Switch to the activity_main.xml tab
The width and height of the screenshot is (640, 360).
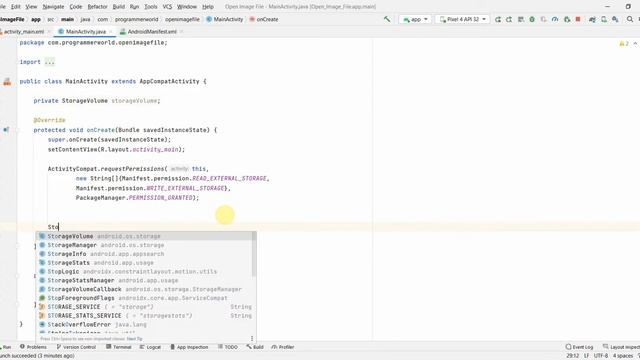coord(24,31)
